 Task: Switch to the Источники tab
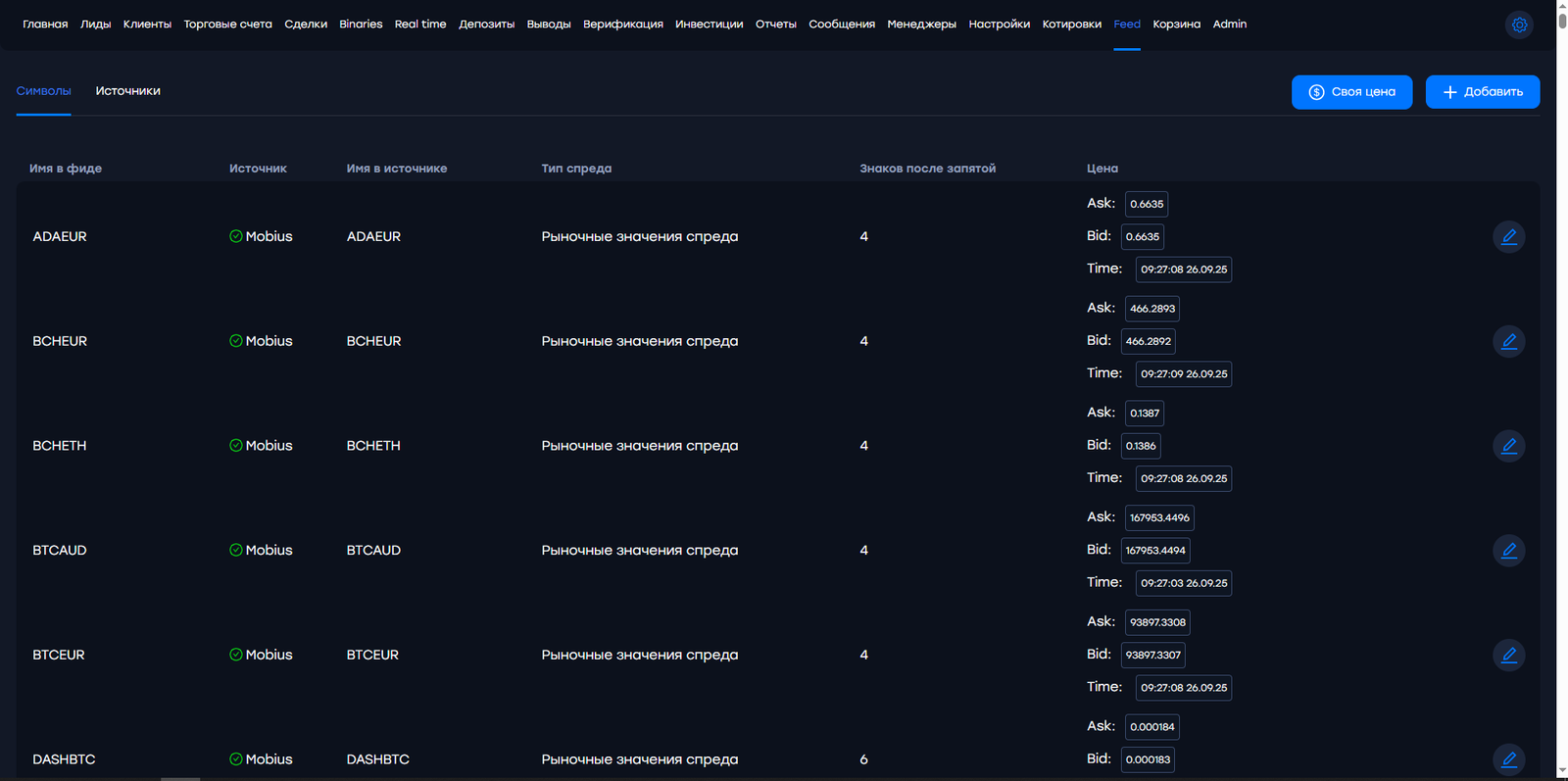click(x=127, y=91)
